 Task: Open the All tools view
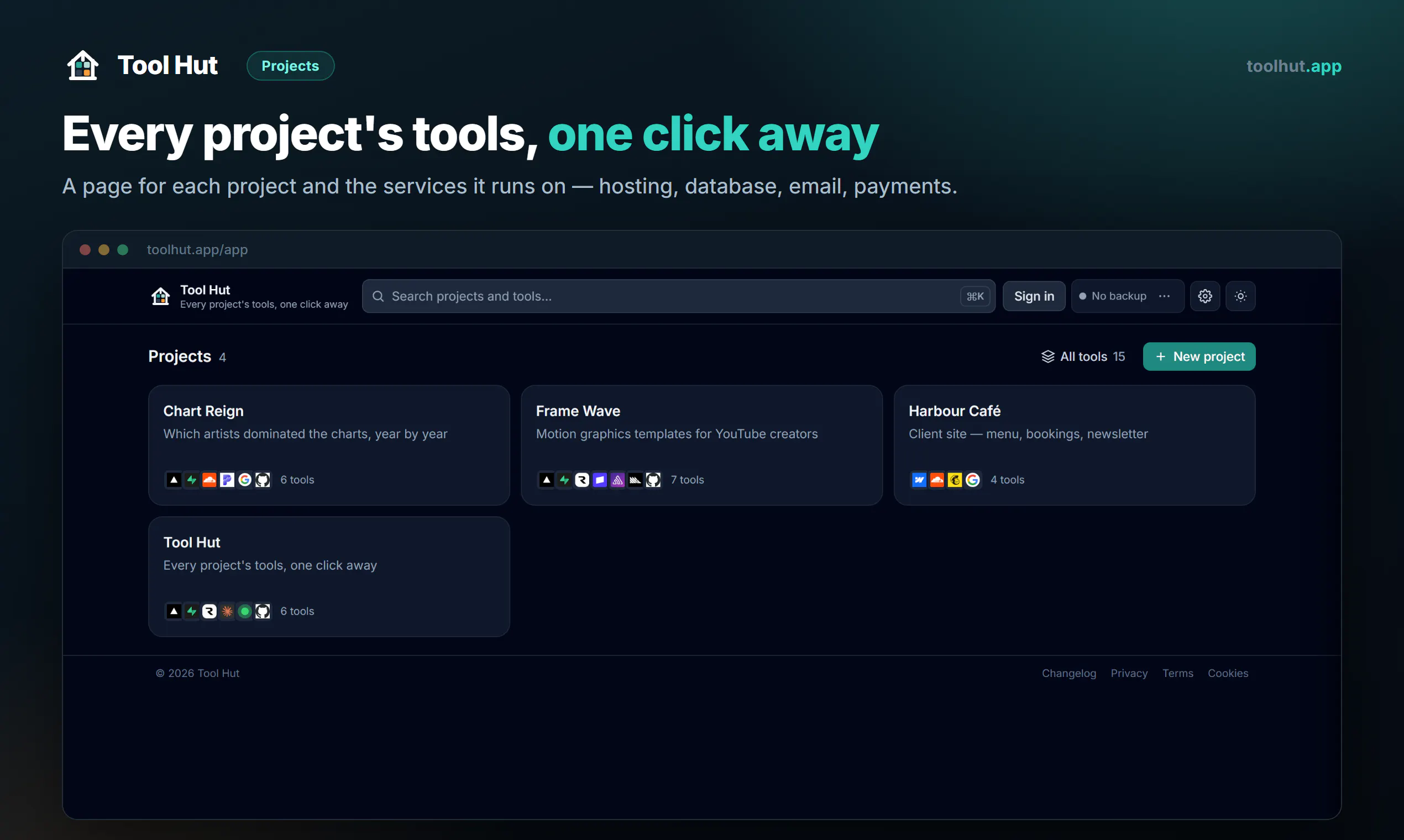coord(1082,356)
